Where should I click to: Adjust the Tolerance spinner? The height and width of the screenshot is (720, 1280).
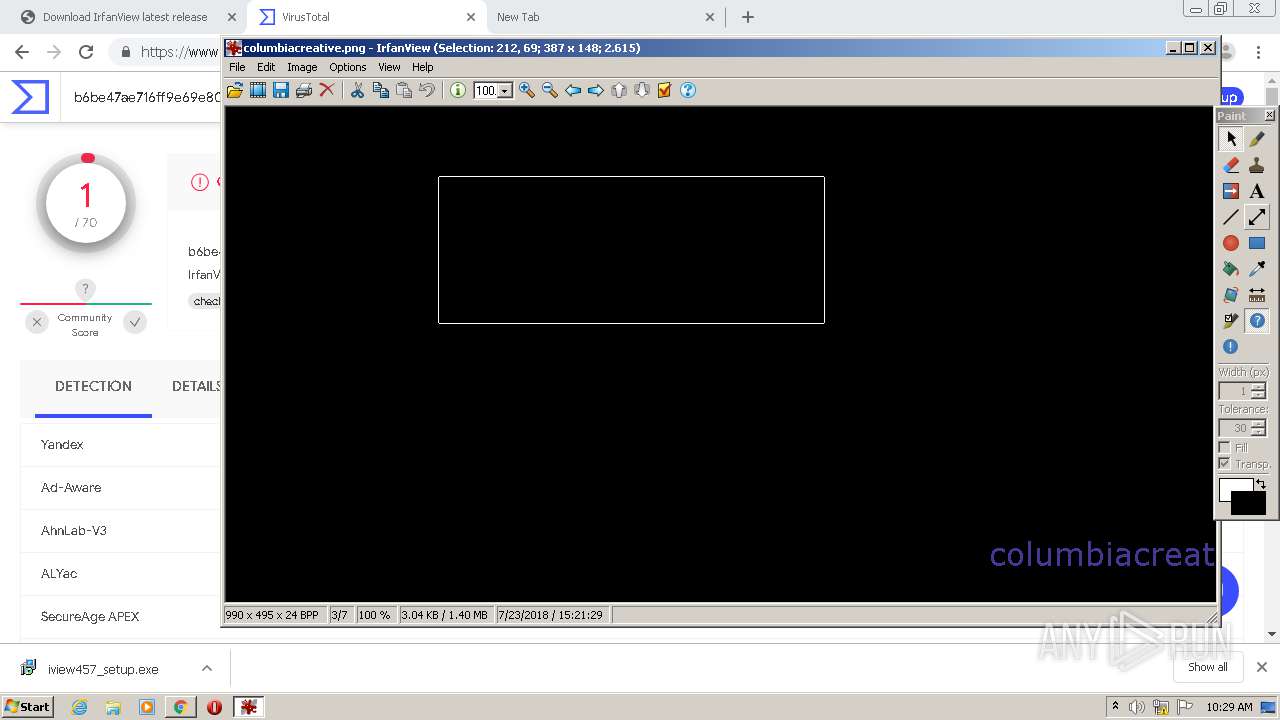point(1259,428)
